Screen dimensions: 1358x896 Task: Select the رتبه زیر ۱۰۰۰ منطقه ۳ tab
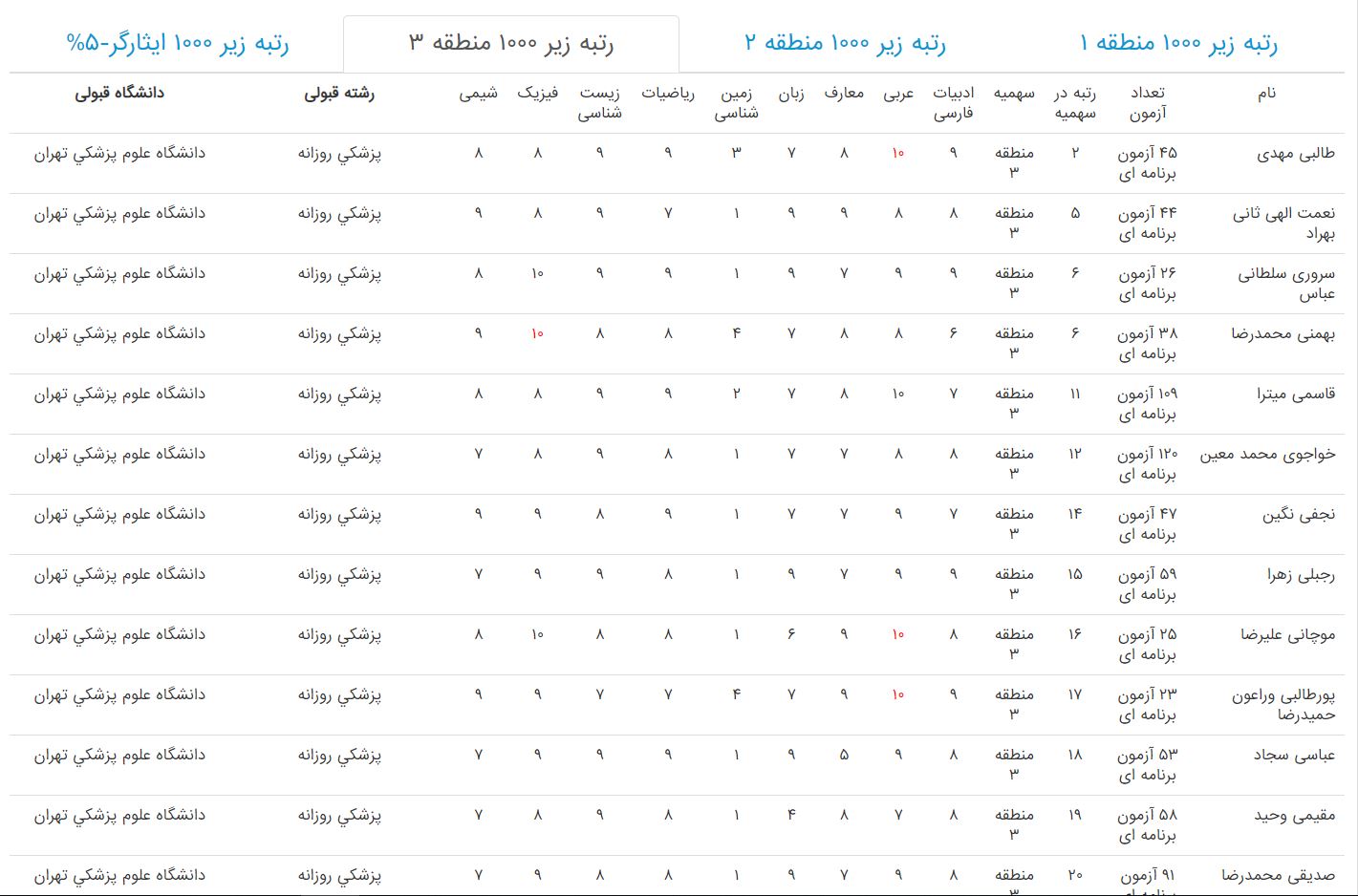coord(511,43)
